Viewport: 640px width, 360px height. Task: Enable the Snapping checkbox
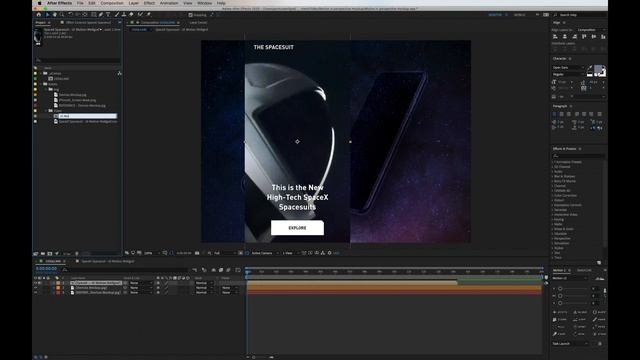pyautogui.click(x=191, y=15)
